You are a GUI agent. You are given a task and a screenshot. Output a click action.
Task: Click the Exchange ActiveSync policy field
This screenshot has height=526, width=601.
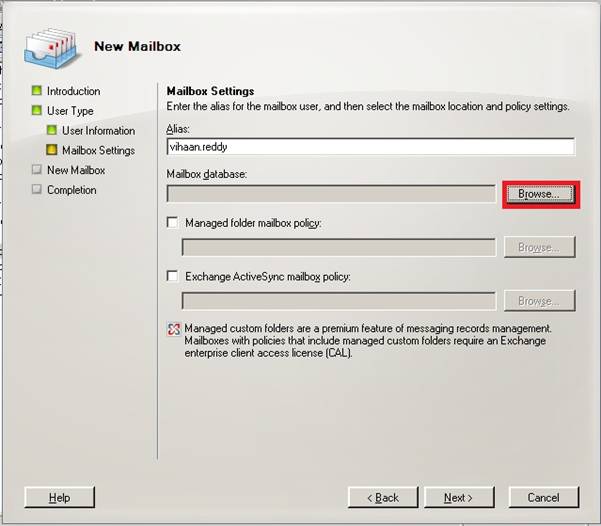339,301
